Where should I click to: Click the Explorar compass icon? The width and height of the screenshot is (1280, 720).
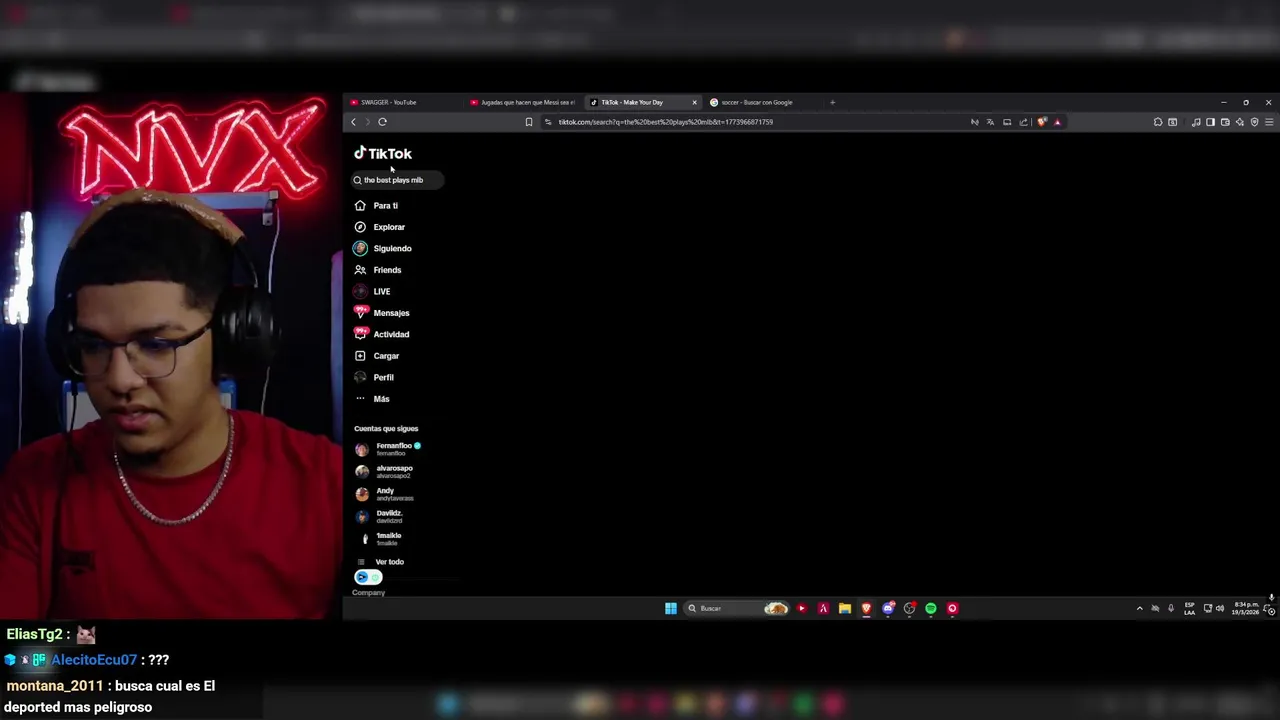tap(360, 227)
